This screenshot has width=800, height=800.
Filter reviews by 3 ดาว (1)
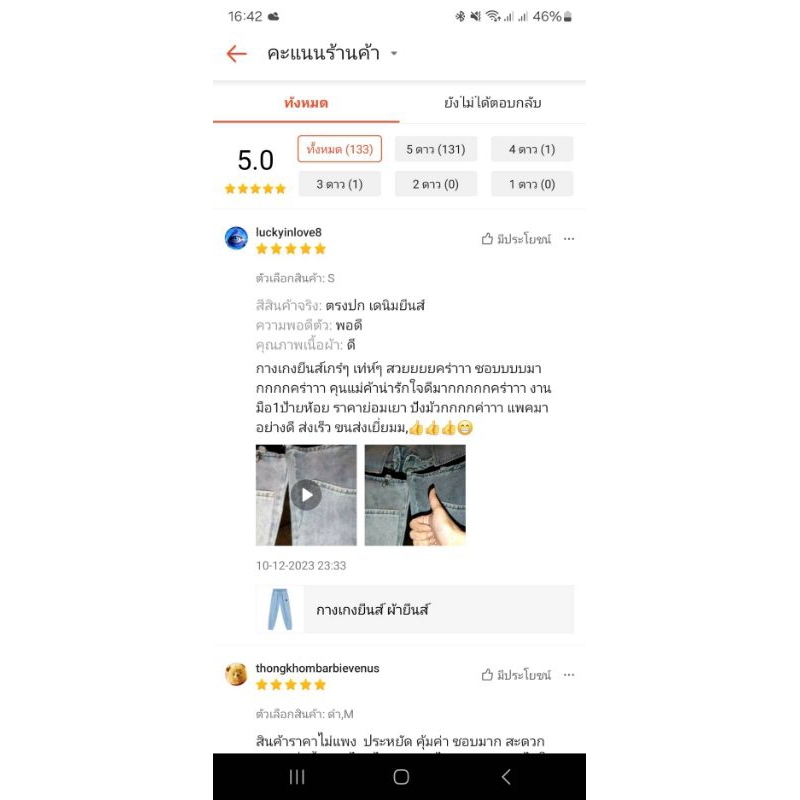[339, 184]
